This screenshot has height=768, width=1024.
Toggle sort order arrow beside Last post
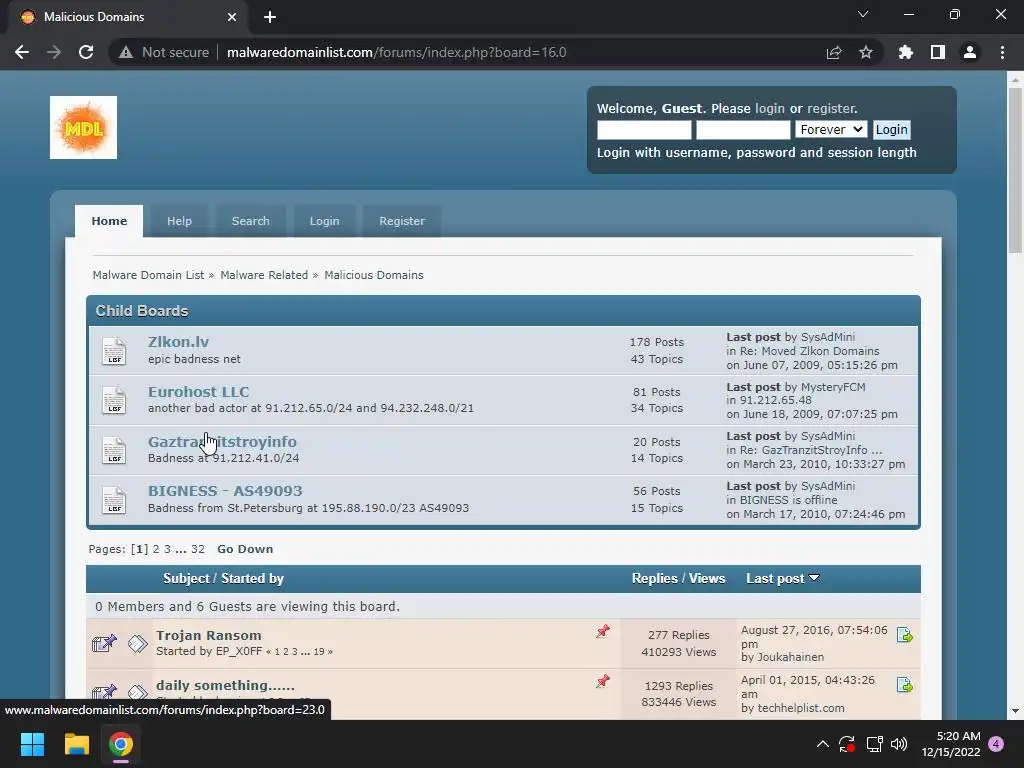click(814, 577)
